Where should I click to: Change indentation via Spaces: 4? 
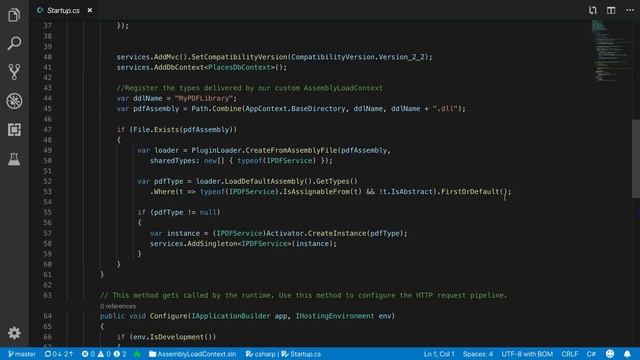478,354
